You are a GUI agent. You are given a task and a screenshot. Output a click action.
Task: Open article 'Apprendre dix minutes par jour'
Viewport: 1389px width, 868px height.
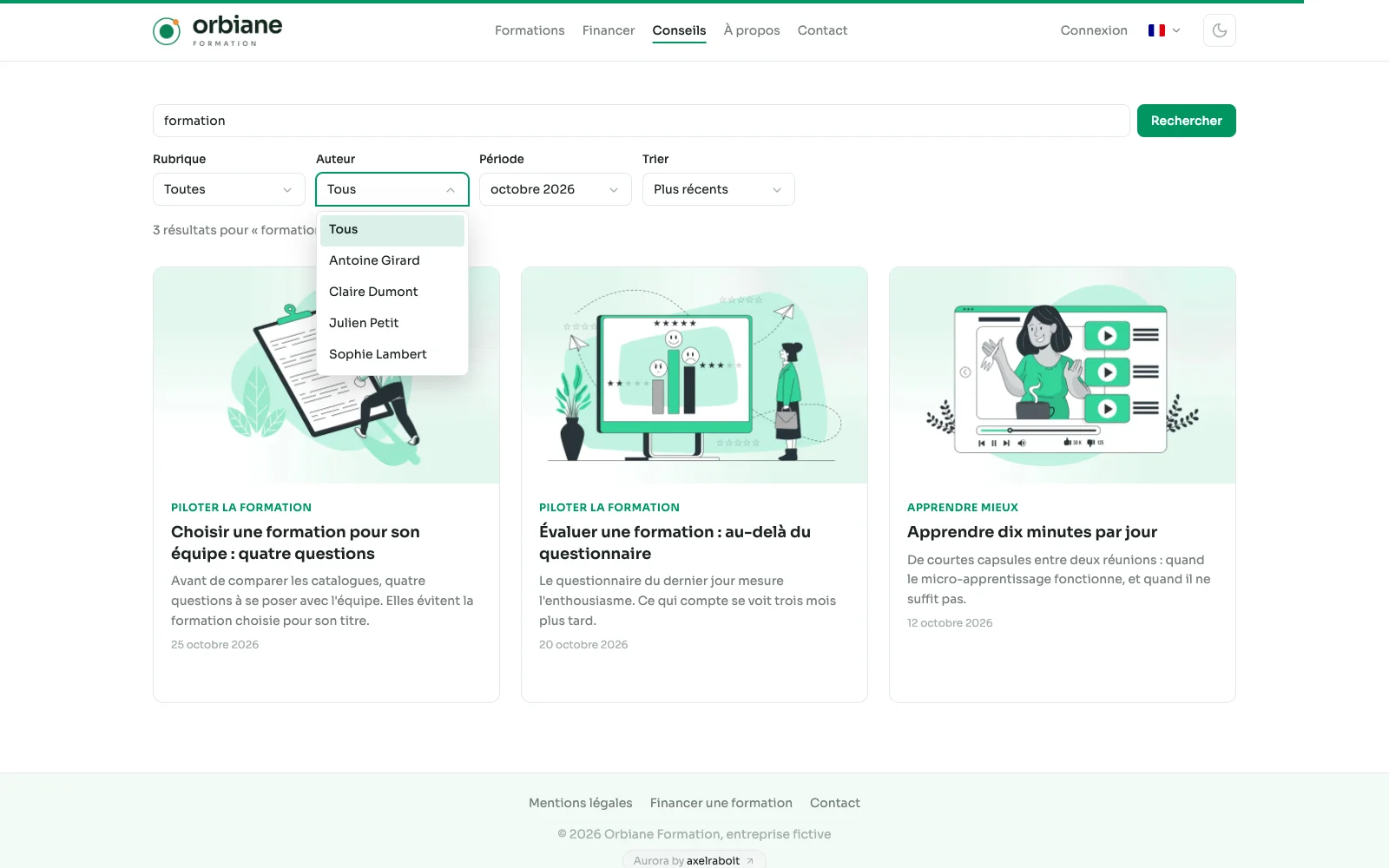pyautogui.click(x=1032, y=532)
